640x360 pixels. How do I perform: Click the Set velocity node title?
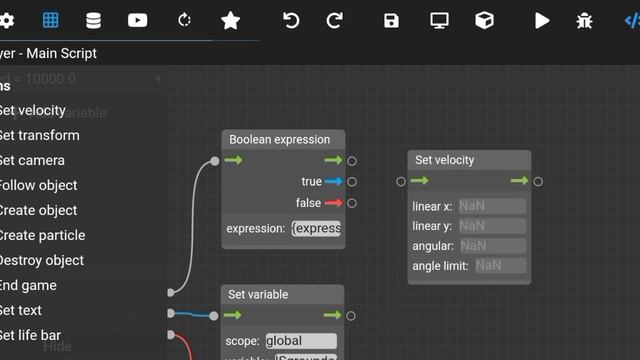click(444, 160)
